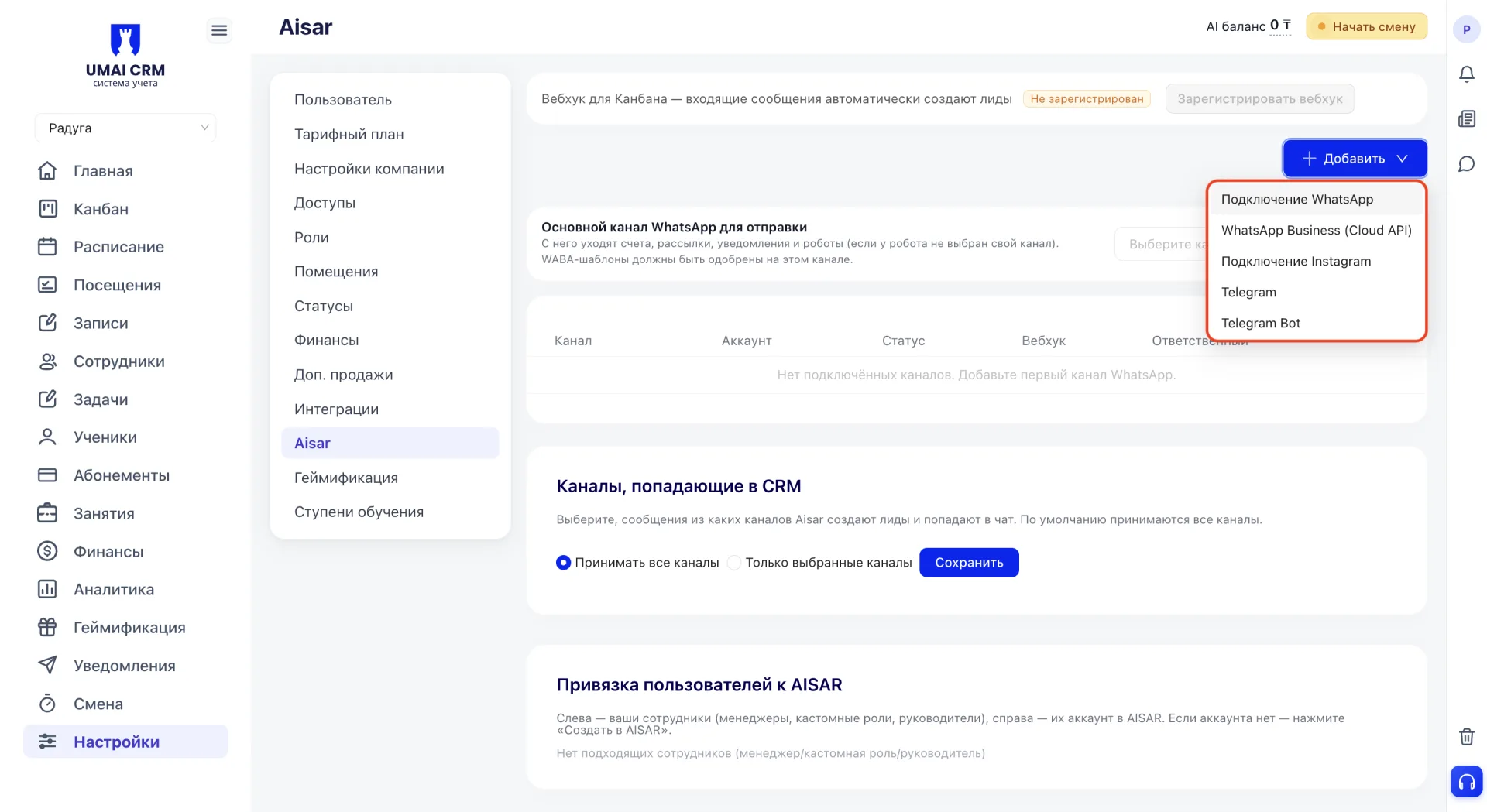Select Aisar in the settings submenu
This screenshot has width=1487, height=812.
tap(390, 443)
